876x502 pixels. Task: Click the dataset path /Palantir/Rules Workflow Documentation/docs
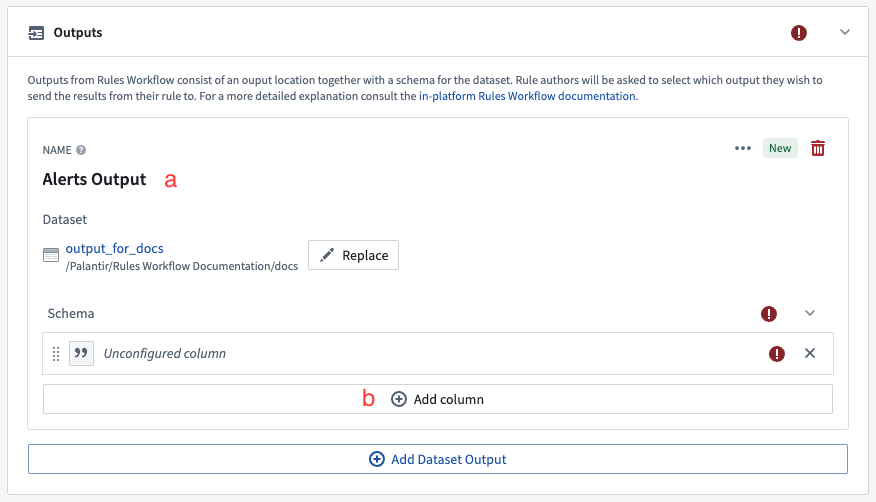[182, 266]
